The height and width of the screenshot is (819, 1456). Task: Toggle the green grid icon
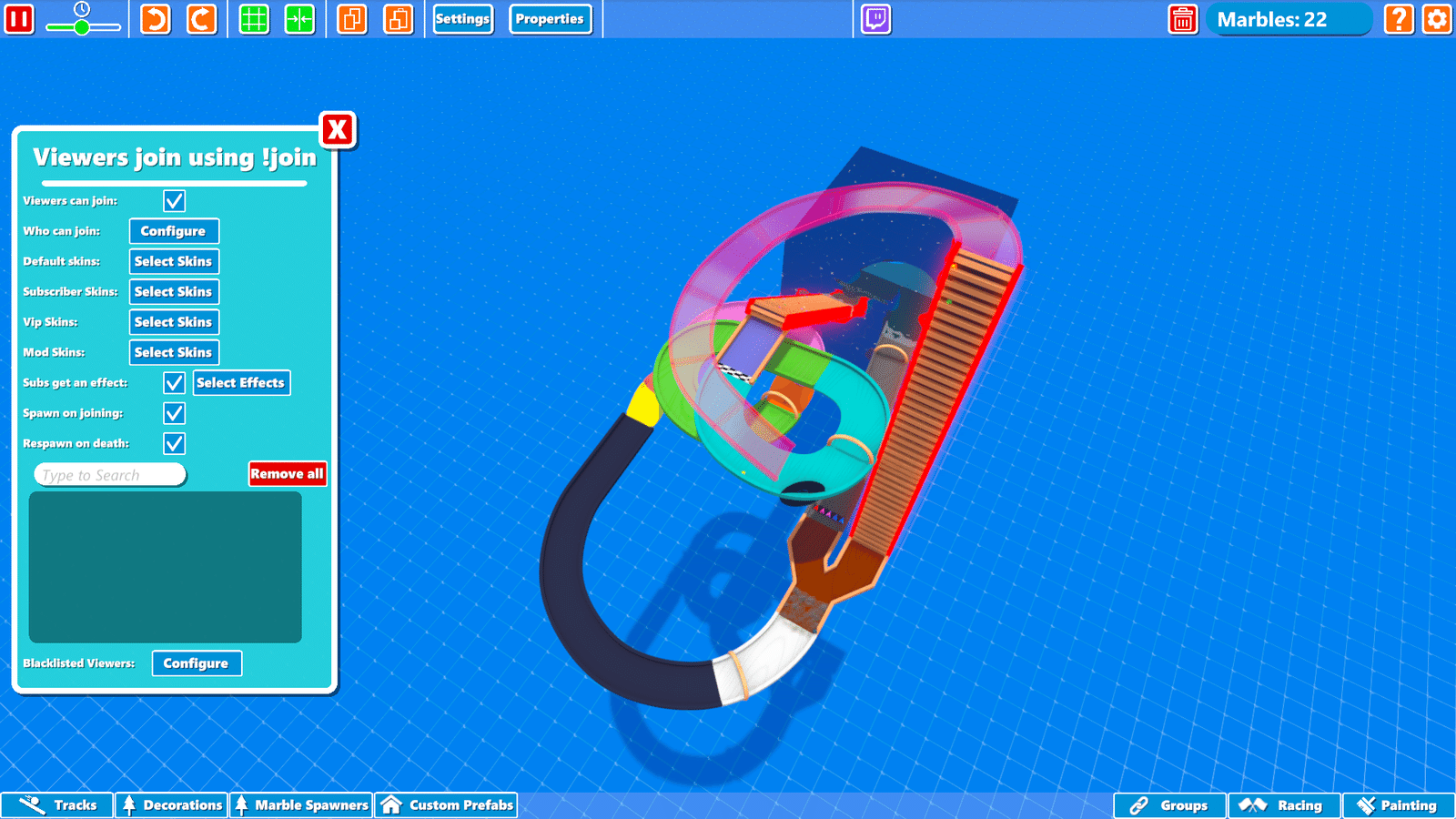click(254, 19)
